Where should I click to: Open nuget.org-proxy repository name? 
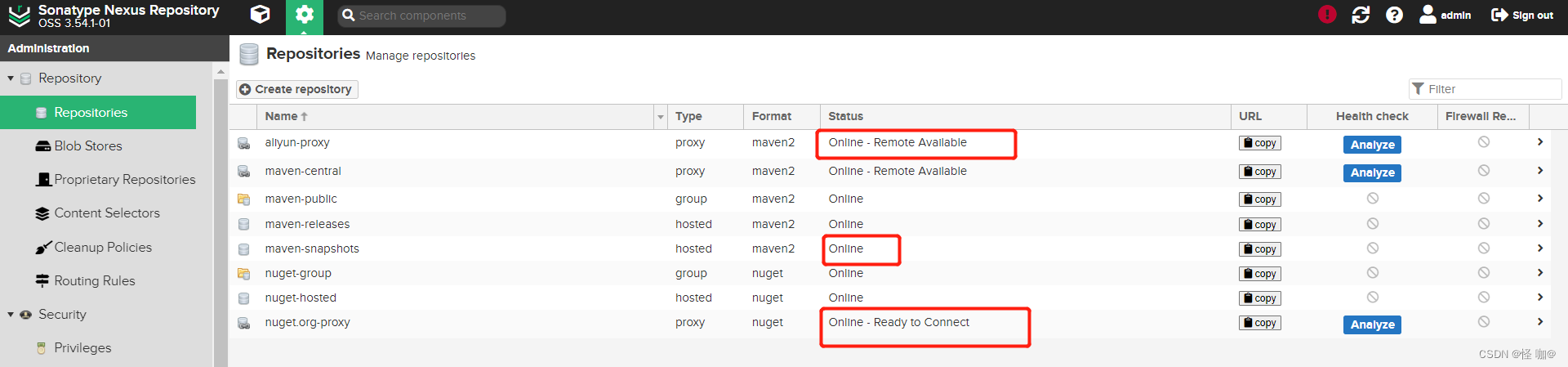307,322
